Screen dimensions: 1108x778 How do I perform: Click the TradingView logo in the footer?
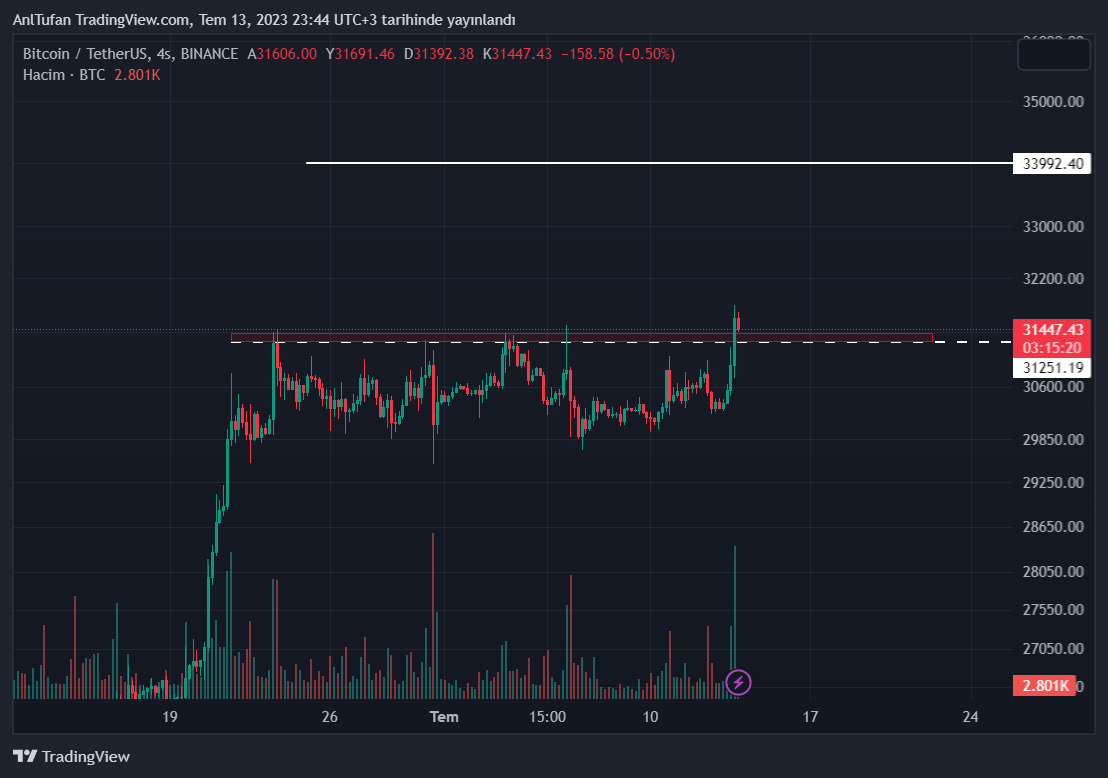[71, 757]
